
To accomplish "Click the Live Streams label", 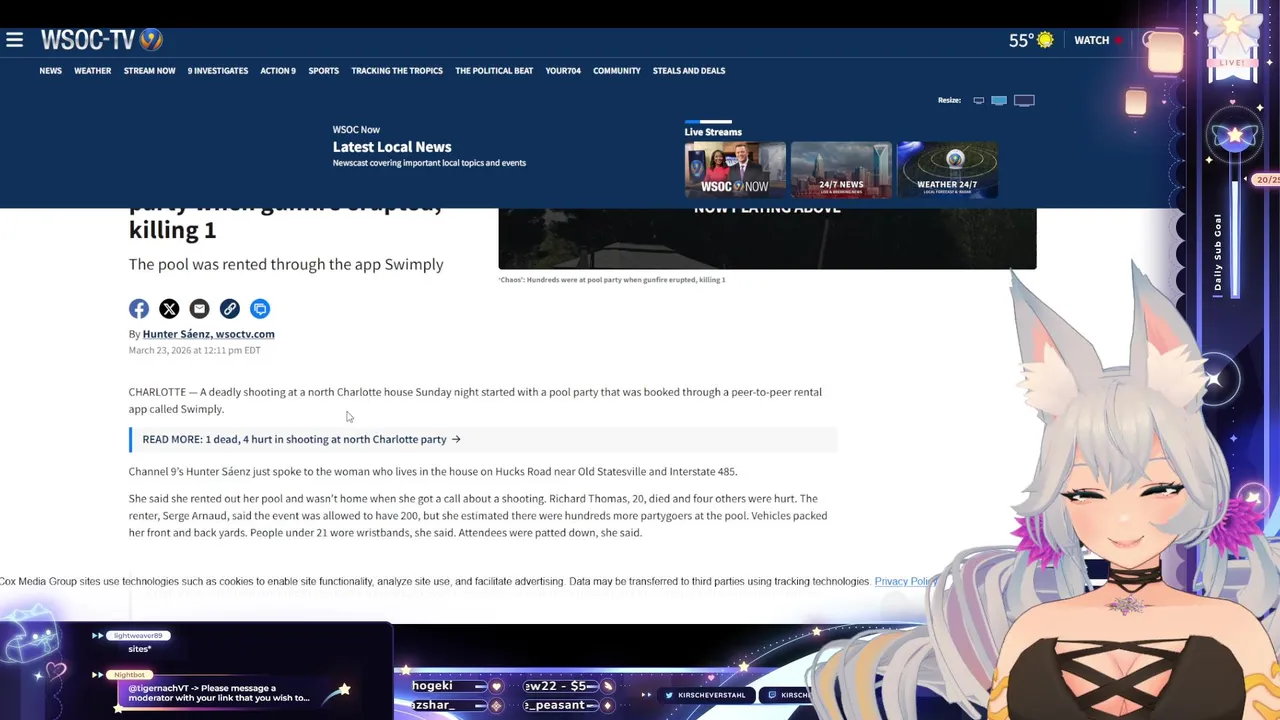I will pos(713,132).
